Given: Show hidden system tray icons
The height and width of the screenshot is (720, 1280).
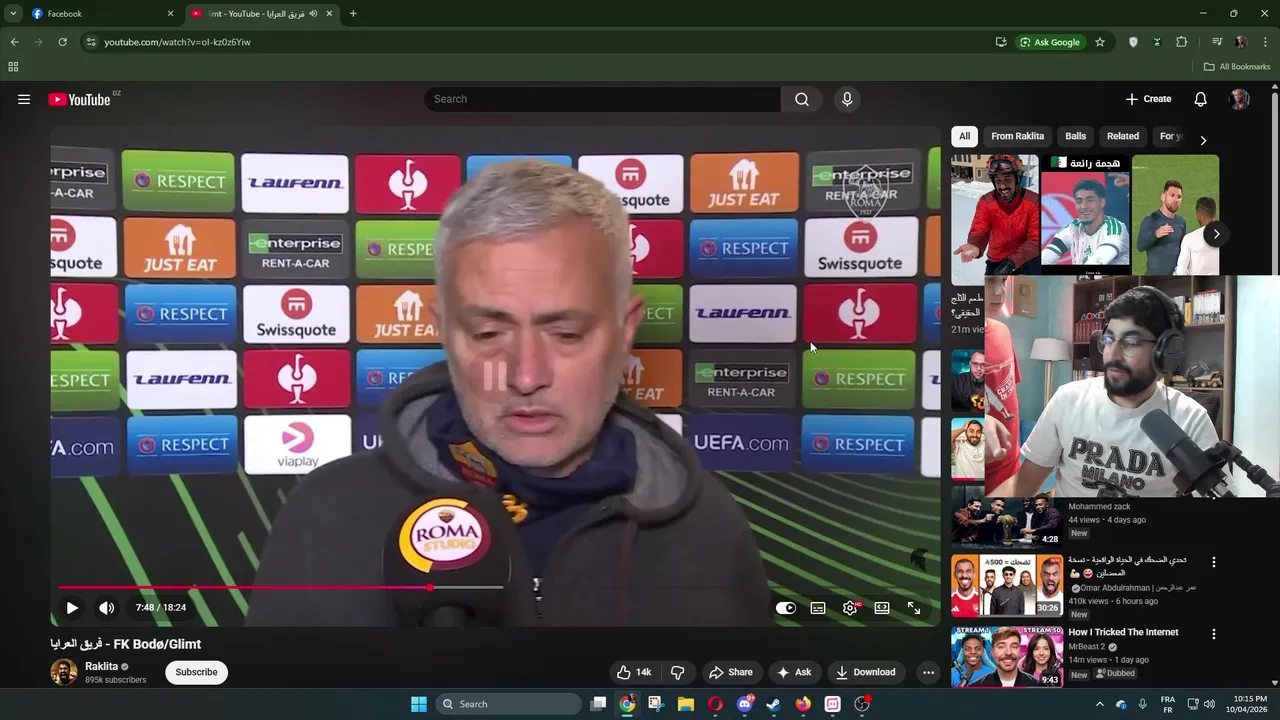Looking at the screenshot, I should click(x=1099, y=704).
